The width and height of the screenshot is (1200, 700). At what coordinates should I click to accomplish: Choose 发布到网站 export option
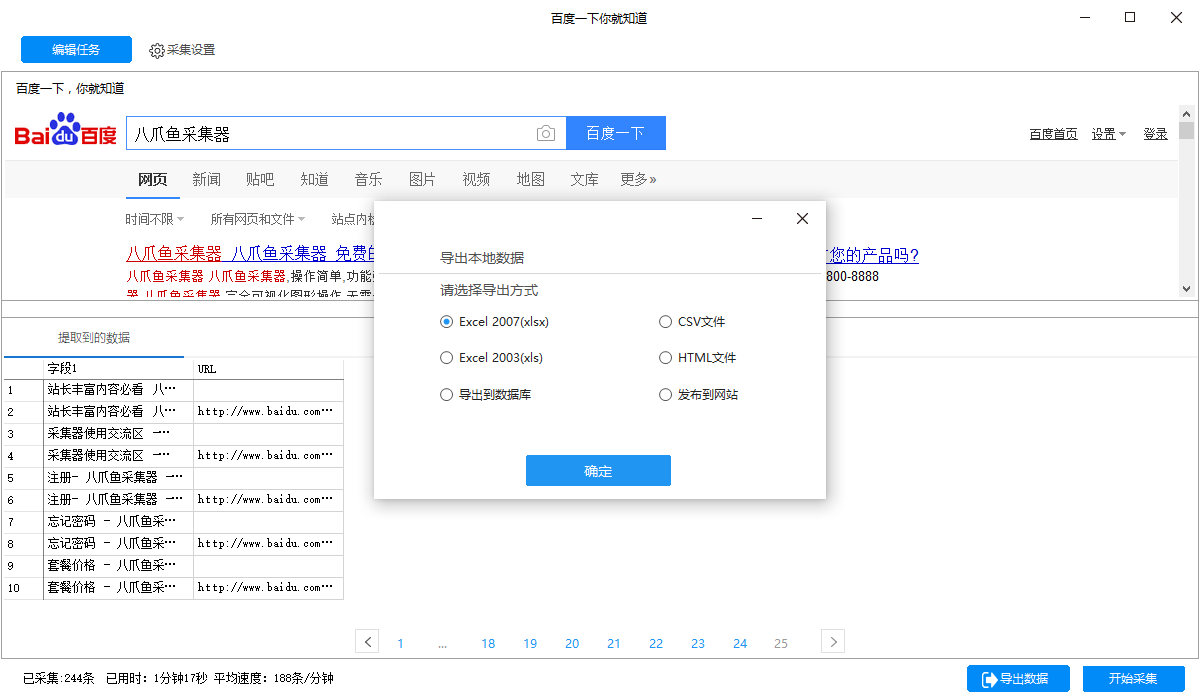[699, 395]
